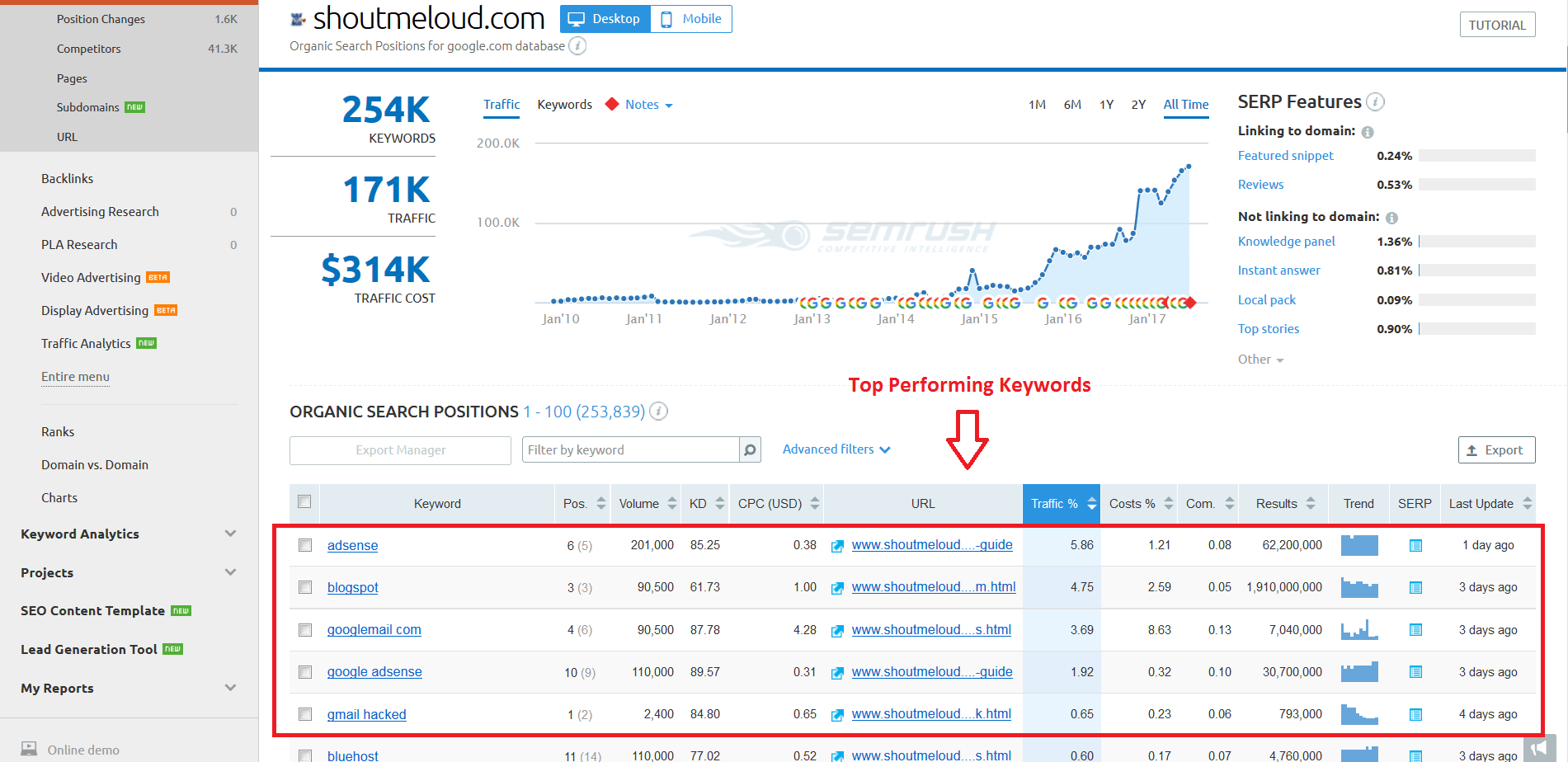Screen dimensions: 1568x762
Task: Open the Knowledge panel link
Action: 1286,242
